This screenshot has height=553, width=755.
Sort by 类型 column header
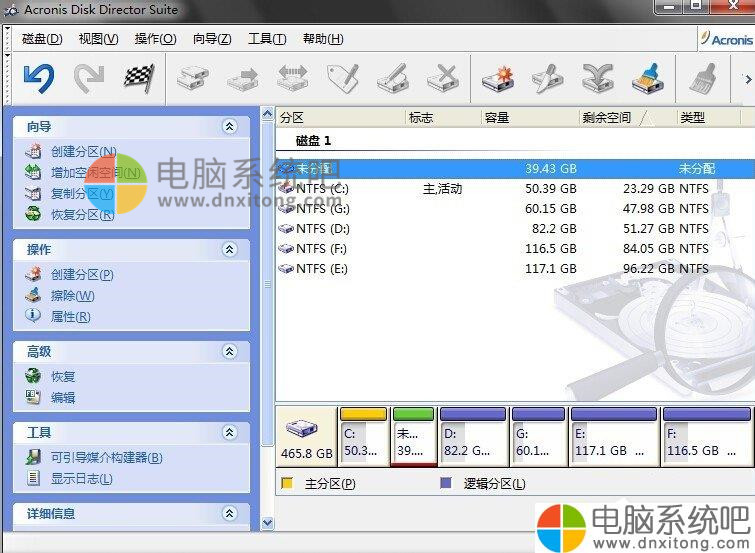pos(709,118)
